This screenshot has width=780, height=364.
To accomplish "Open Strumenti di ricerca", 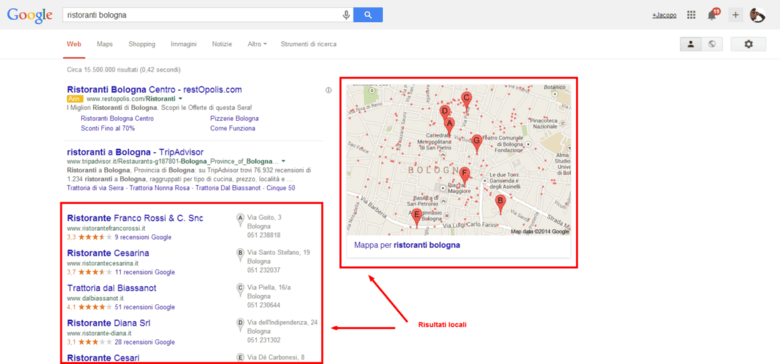I will coord(308,44).
